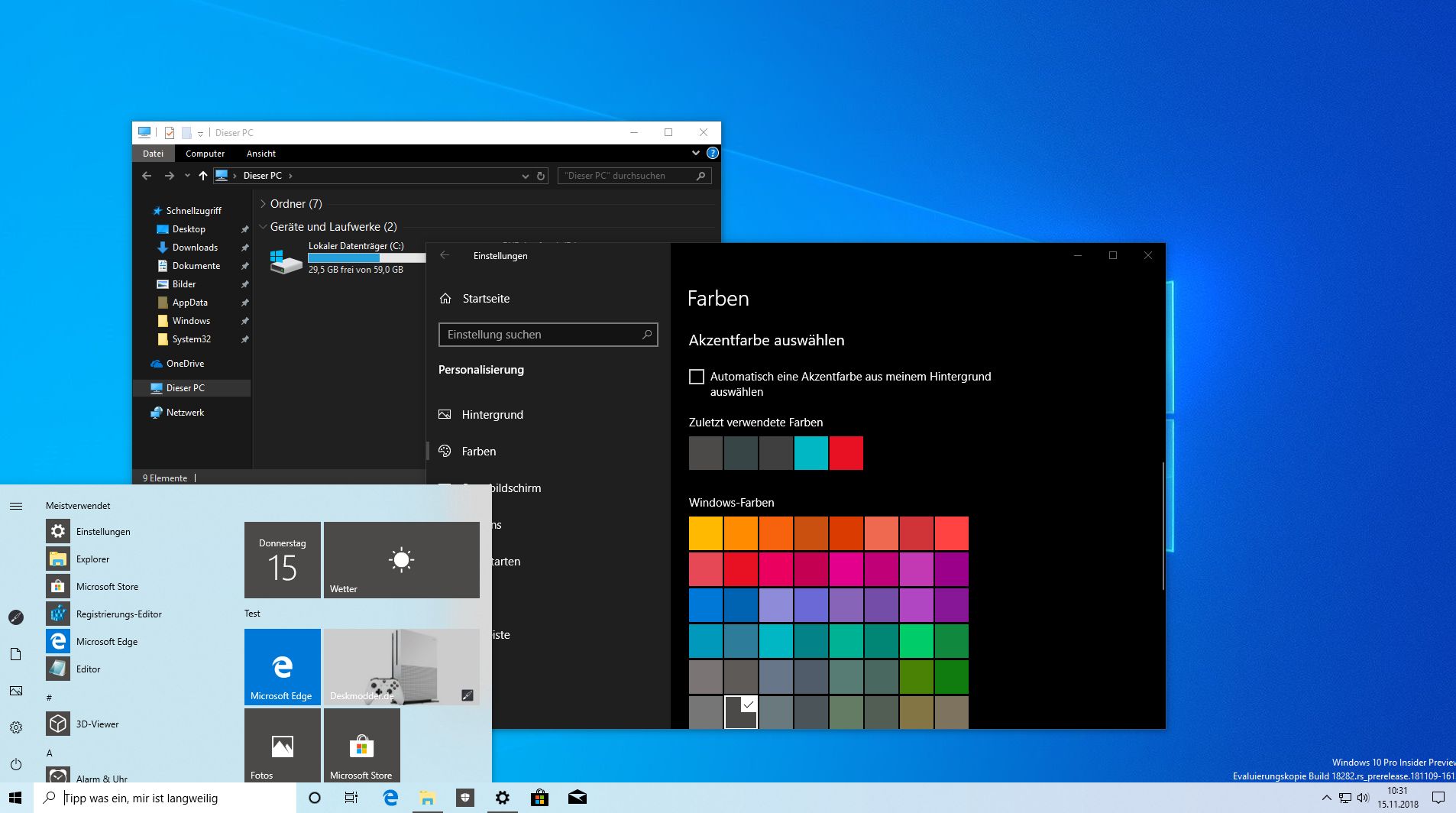Open Edge browser from taskbar
Image resolution: width=1456 pixels, height=813 pixels.
pos(390,798)
